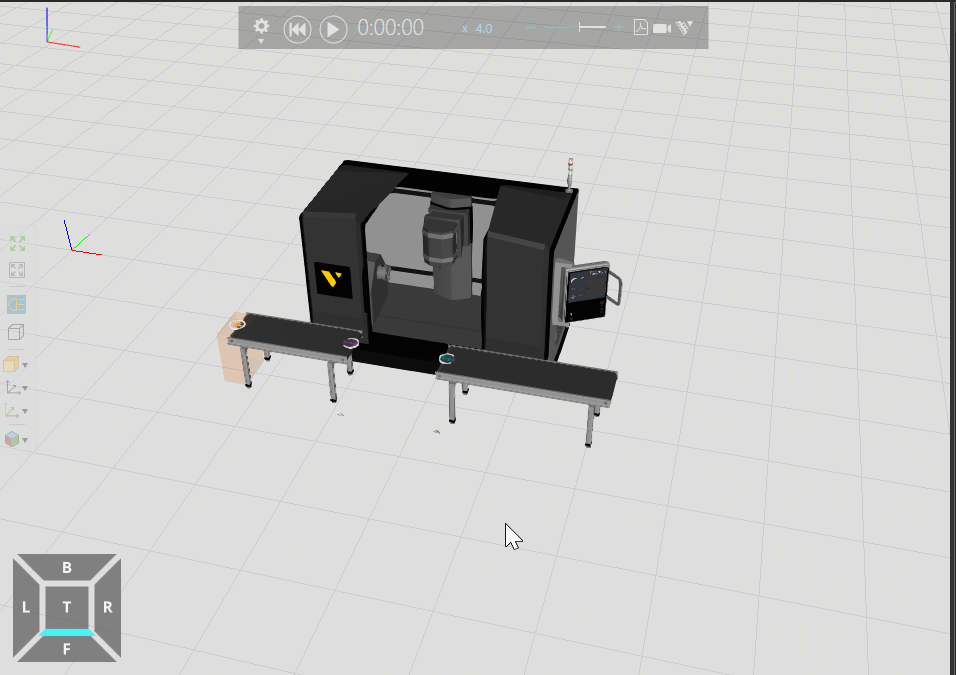Increase simulation speed with the plus button

619,27
